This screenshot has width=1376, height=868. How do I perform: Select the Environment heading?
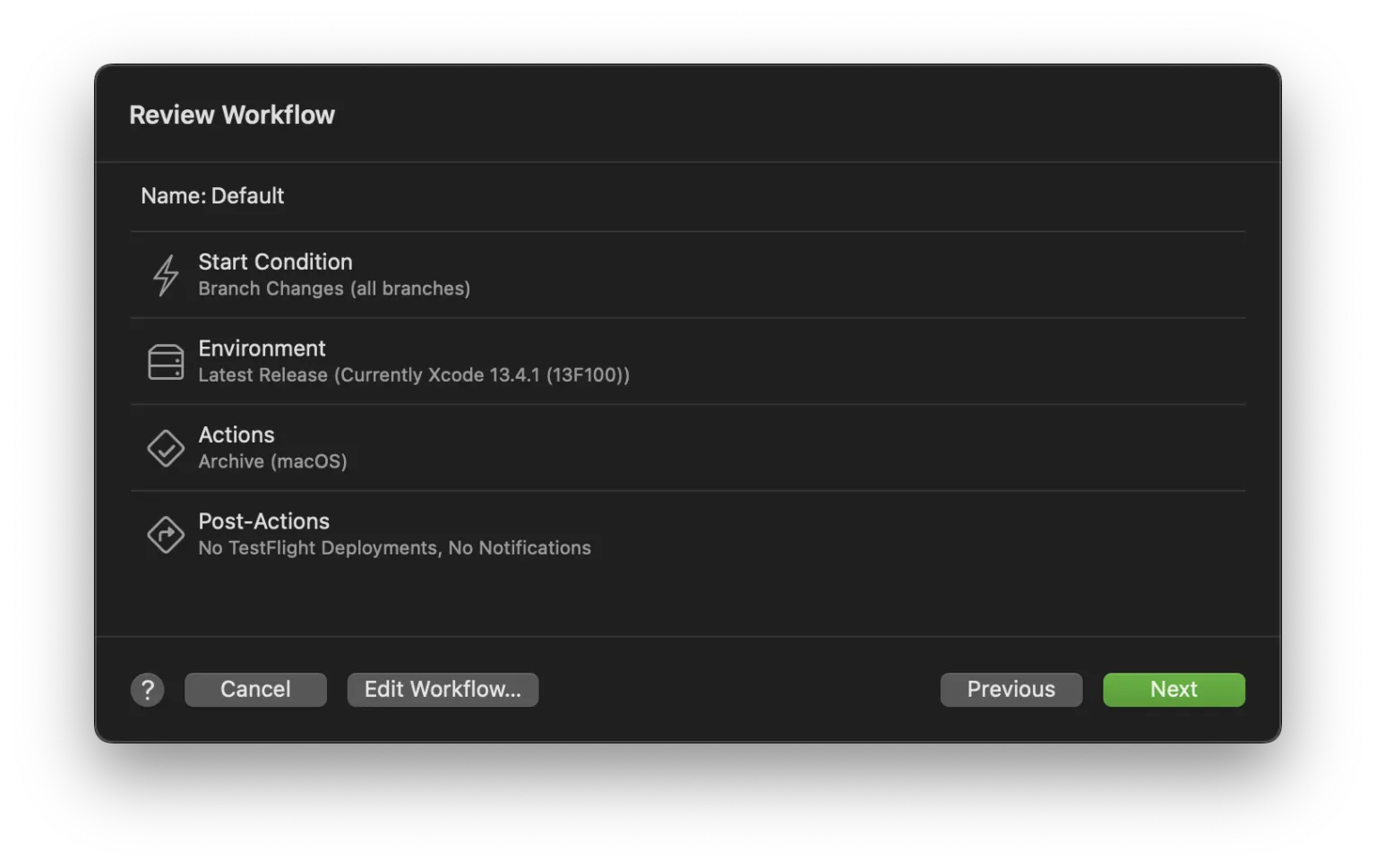click(x=262, y=348)
